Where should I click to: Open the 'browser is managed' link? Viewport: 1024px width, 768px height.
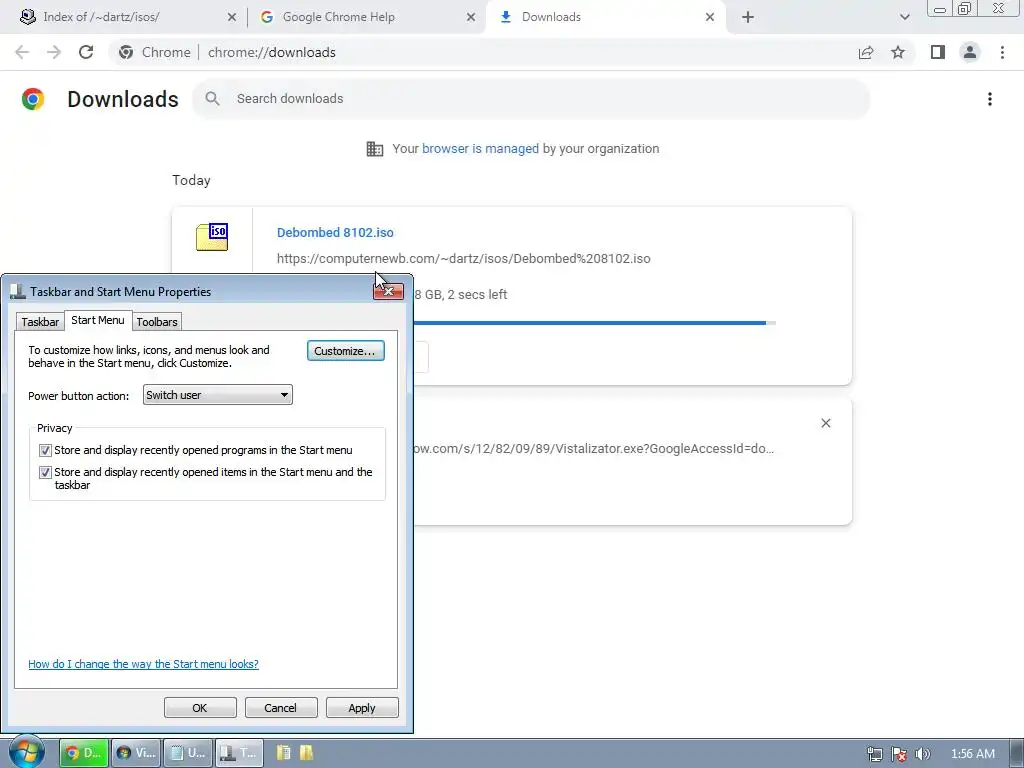point(481,149)
